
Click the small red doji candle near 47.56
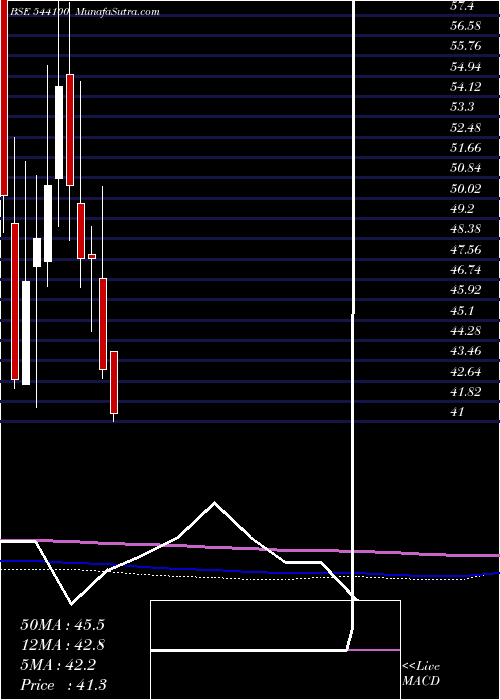tap(92, 256)
